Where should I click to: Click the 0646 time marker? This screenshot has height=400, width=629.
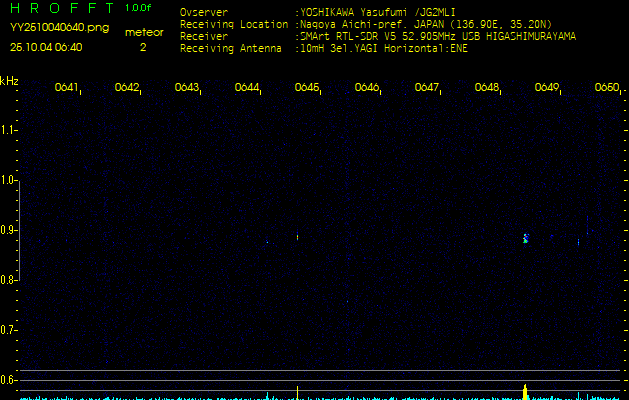[367, 87]
